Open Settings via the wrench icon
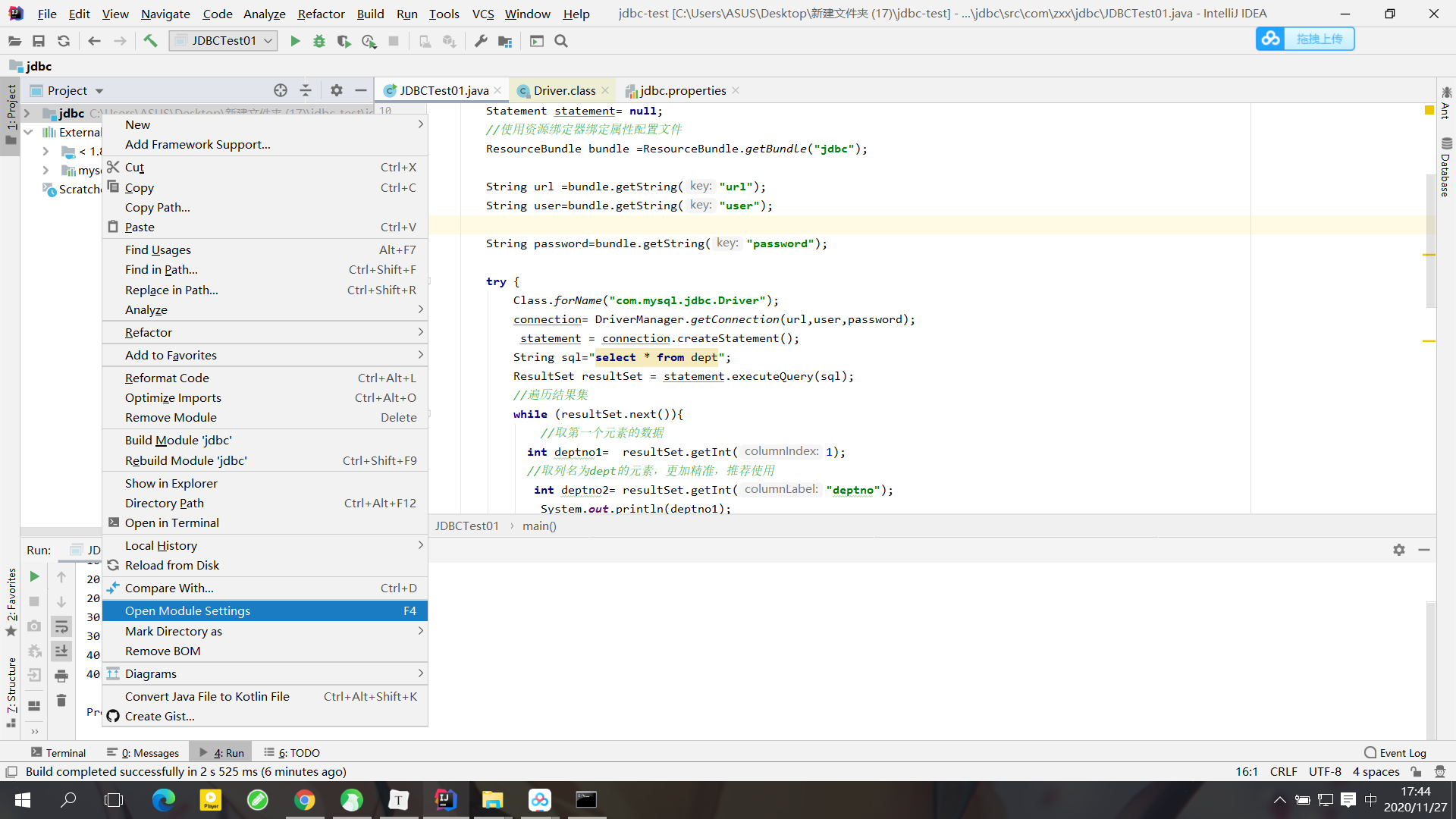Screen dimensions: 1456x819 pyautogui.click(x=481, y=41)
